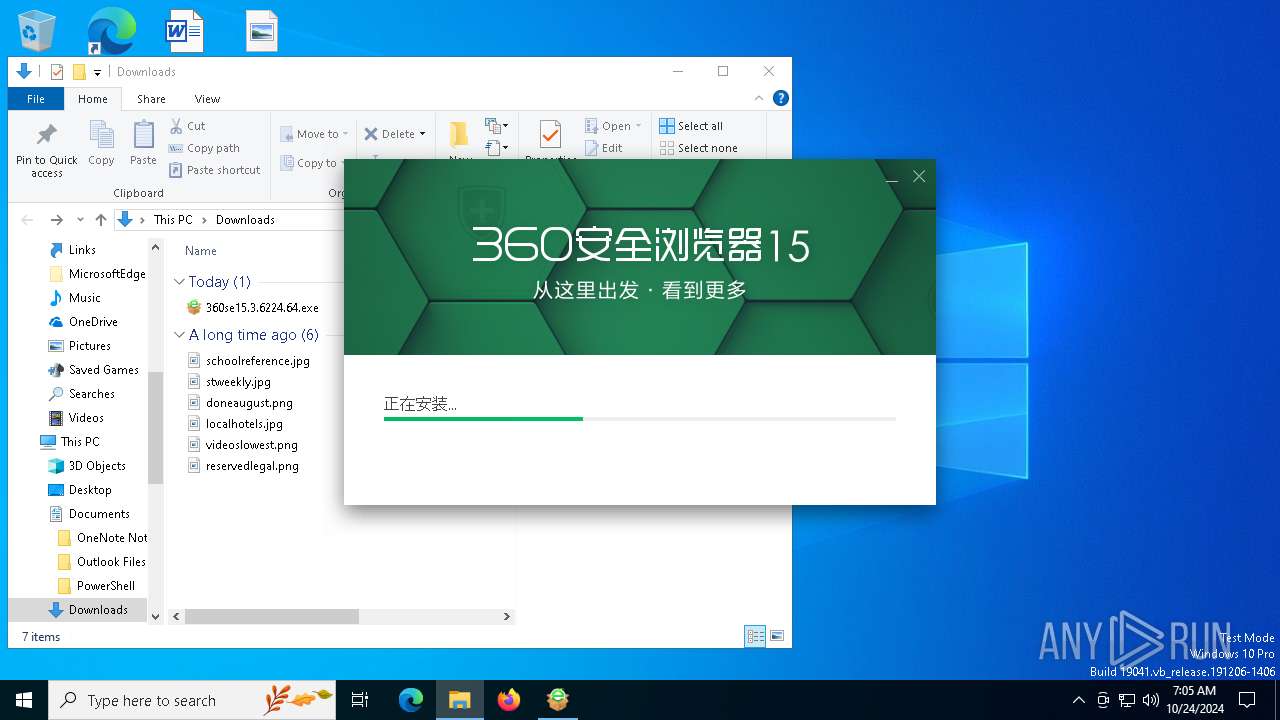Collapse the ribbon with chevron
1280x720 pixels.
click(759, 98)
